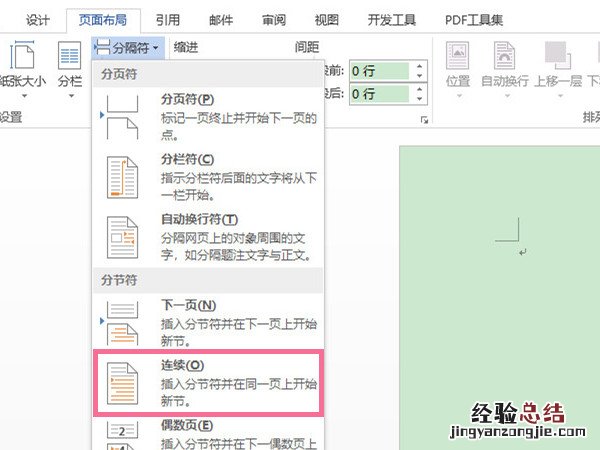The width and height of the screenshot is (600, 450).
Task: Click the 位置 position icon
Action: 457,55
